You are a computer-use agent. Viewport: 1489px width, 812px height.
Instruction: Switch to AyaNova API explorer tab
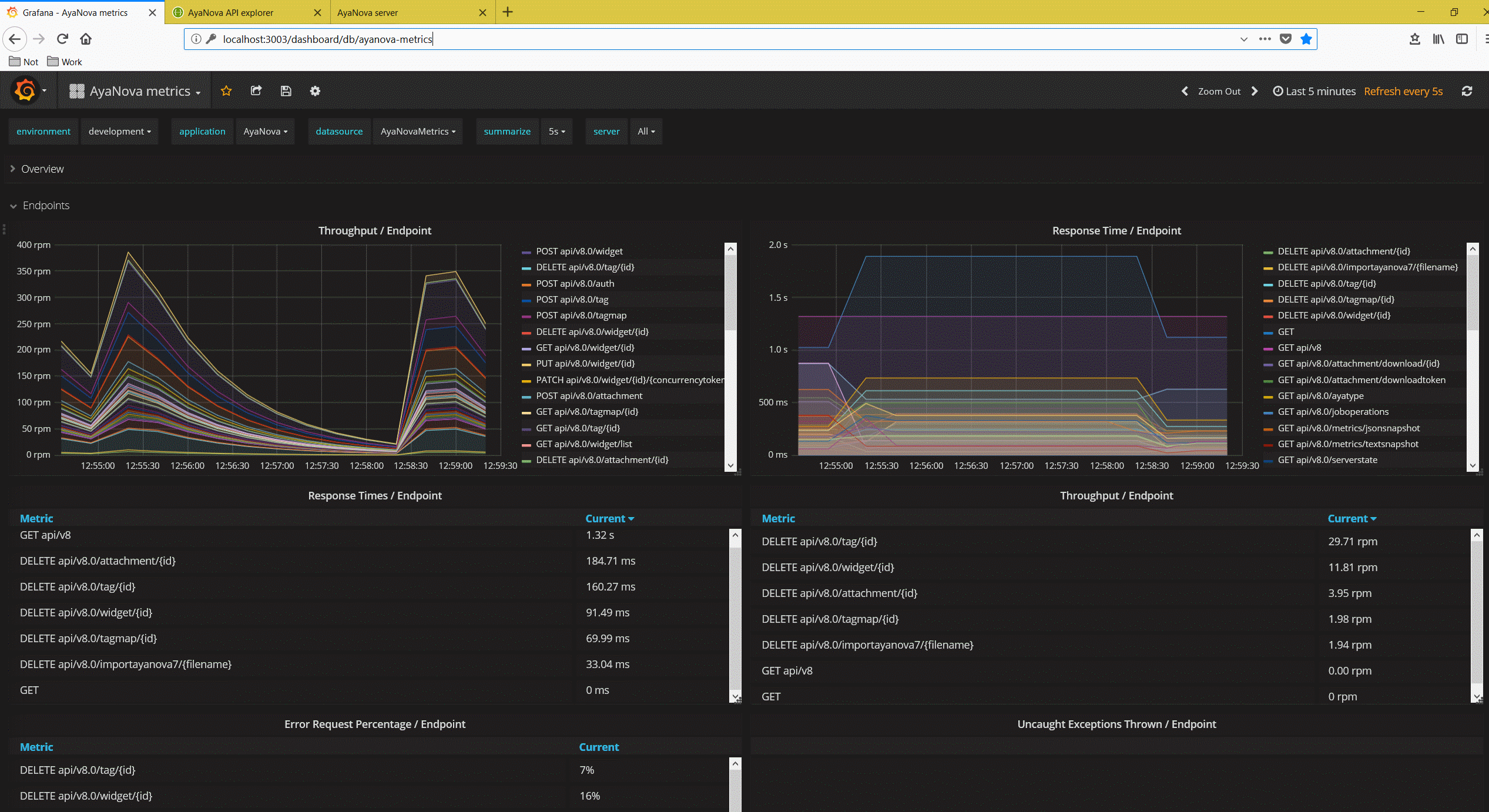(x=247, y=12)
